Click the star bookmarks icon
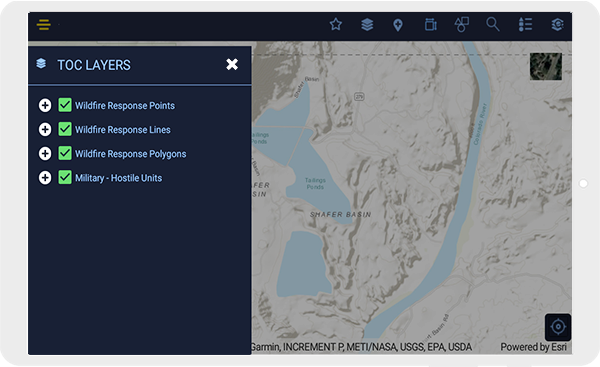Image resolution: width=600 pixels, height=367 pixels. click(336, 24)
